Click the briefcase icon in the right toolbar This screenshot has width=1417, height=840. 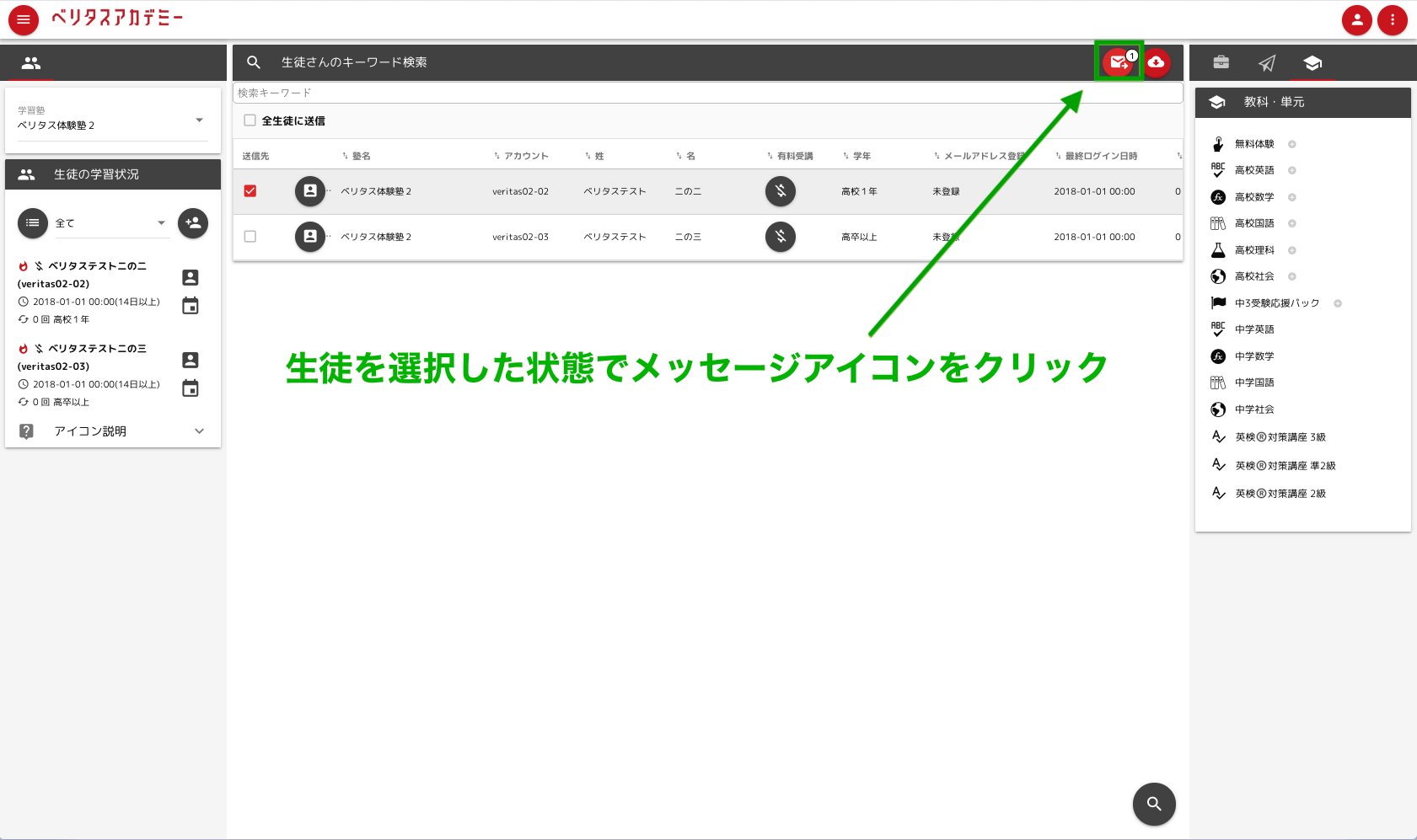point(1221,62)
